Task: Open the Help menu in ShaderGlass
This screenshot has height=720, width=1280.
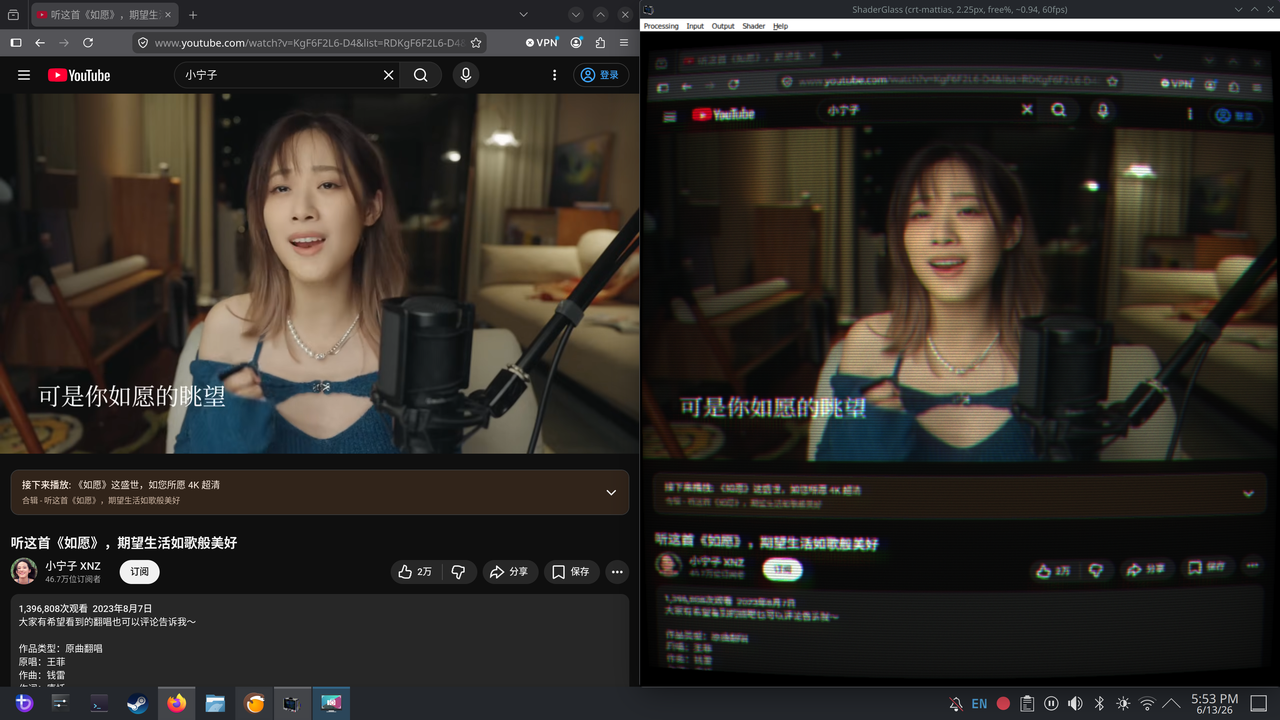Action: [x=781, y=26]
